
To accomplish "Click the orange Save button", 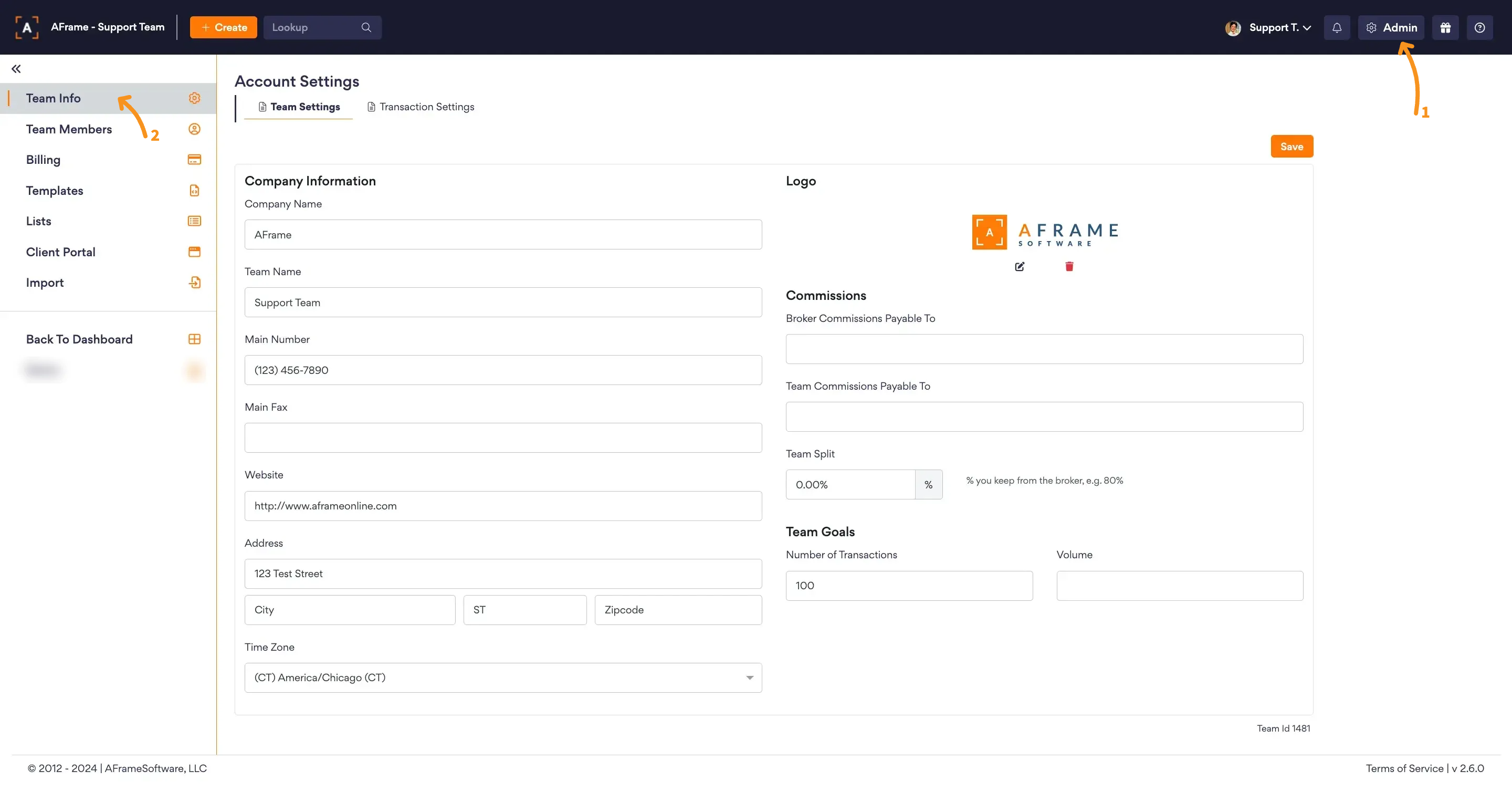I will click(1291, 147).
